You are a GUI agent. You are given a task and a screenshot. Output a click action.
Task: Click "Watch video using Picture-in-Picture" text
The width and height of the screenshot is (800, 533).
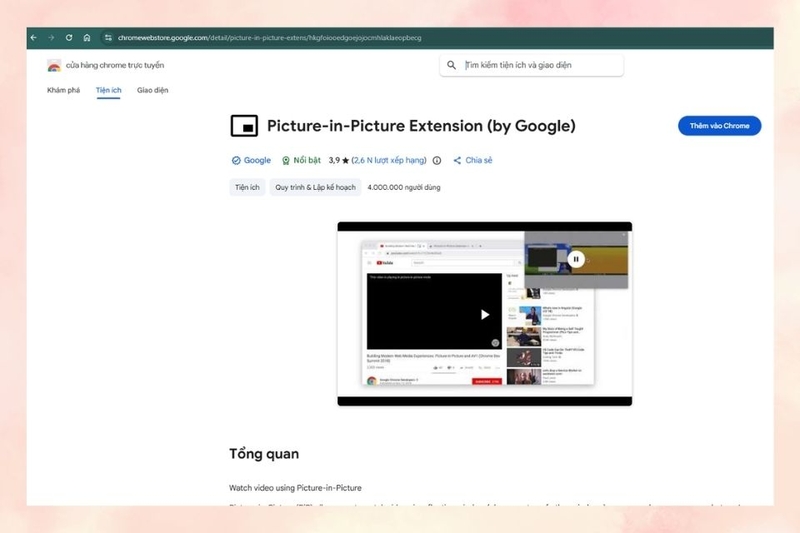point(295,488)
